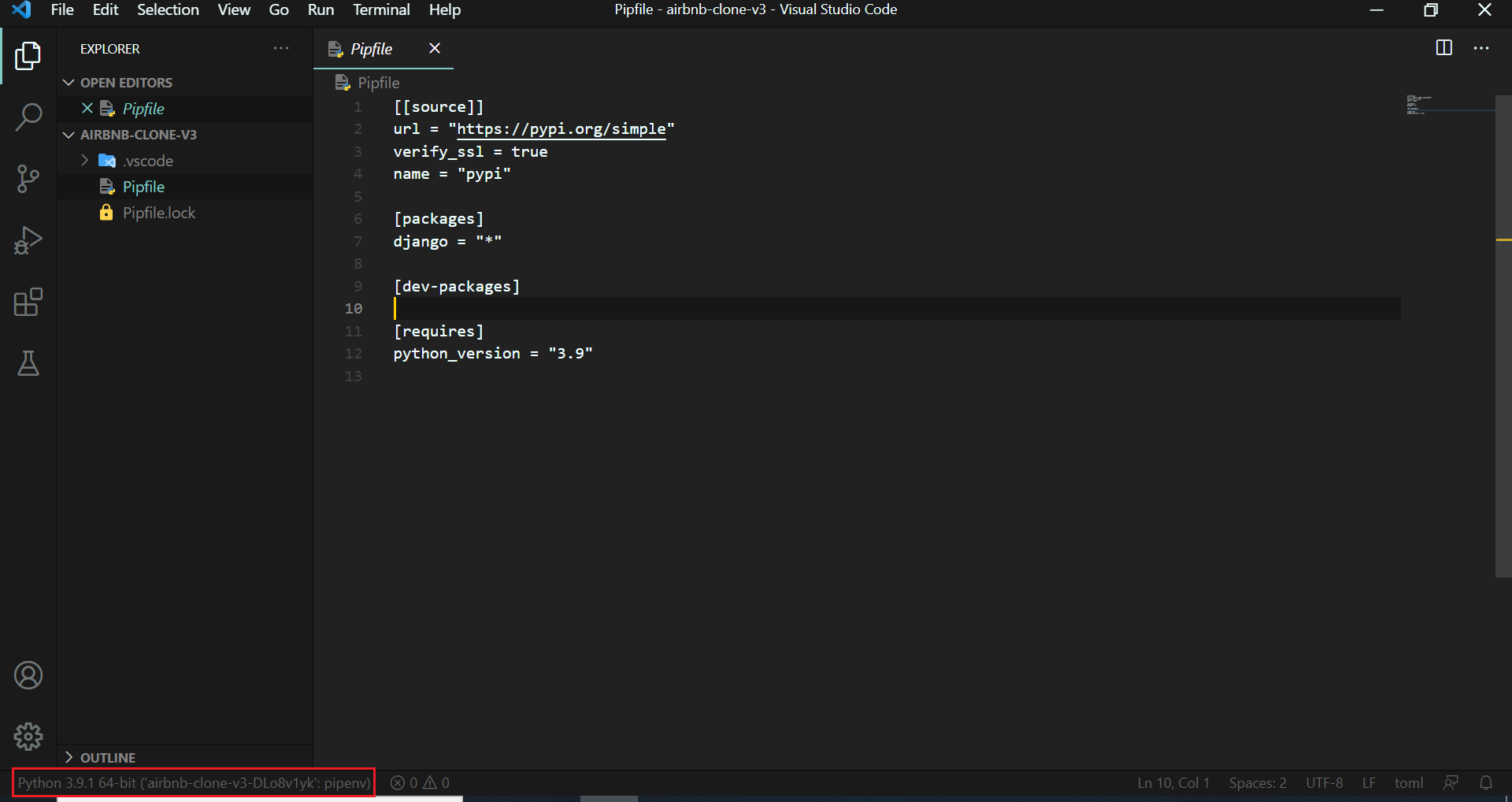Open the Extensions view icon

click(28, 302)
